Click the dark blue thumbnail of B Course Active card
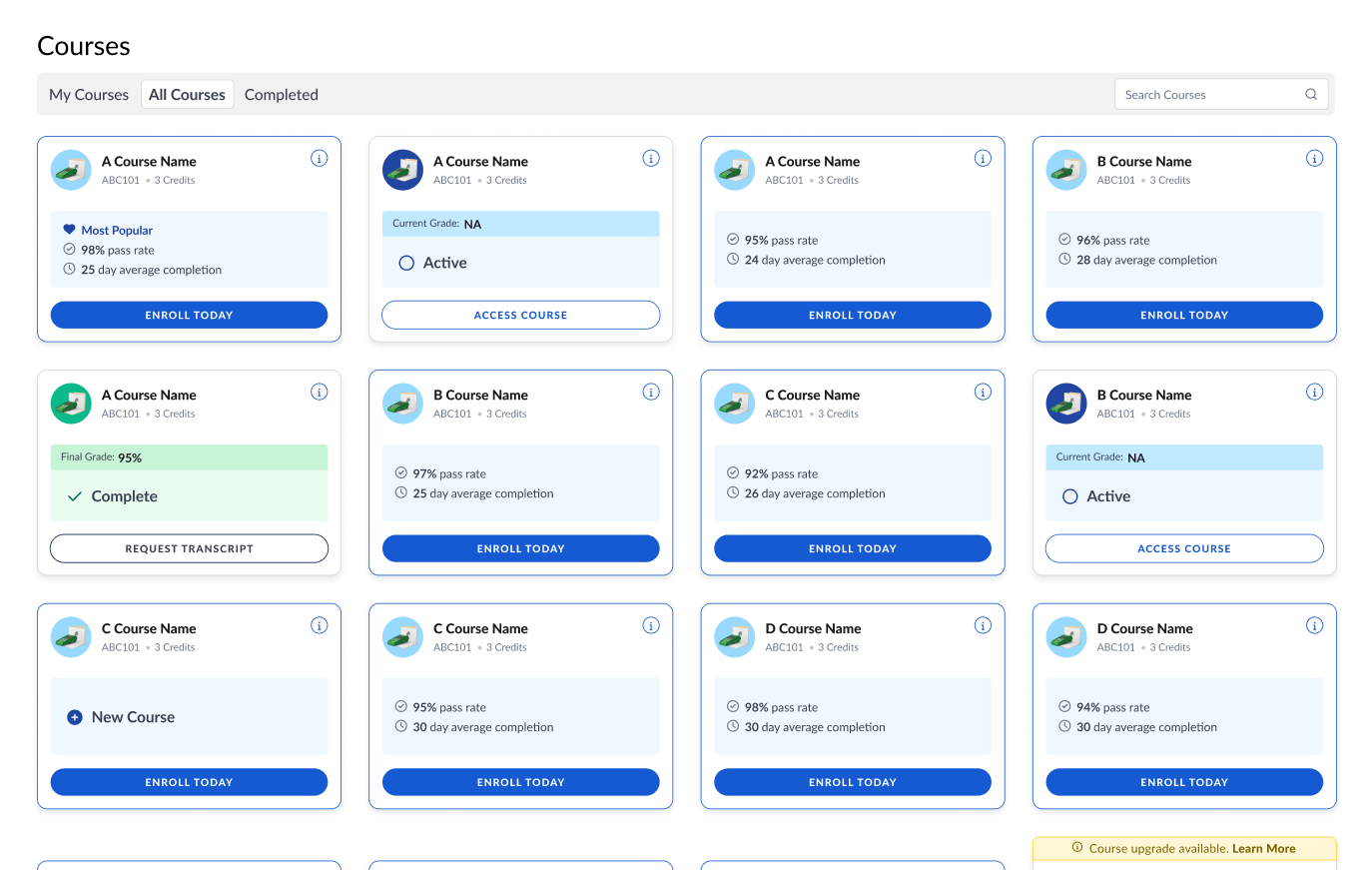The image size is (1372, 870). (1066, 404)
